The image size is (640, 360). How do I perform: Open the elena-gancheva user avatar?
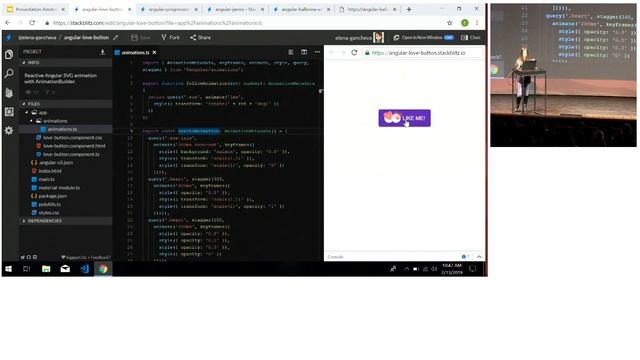[x=378, y=38]
